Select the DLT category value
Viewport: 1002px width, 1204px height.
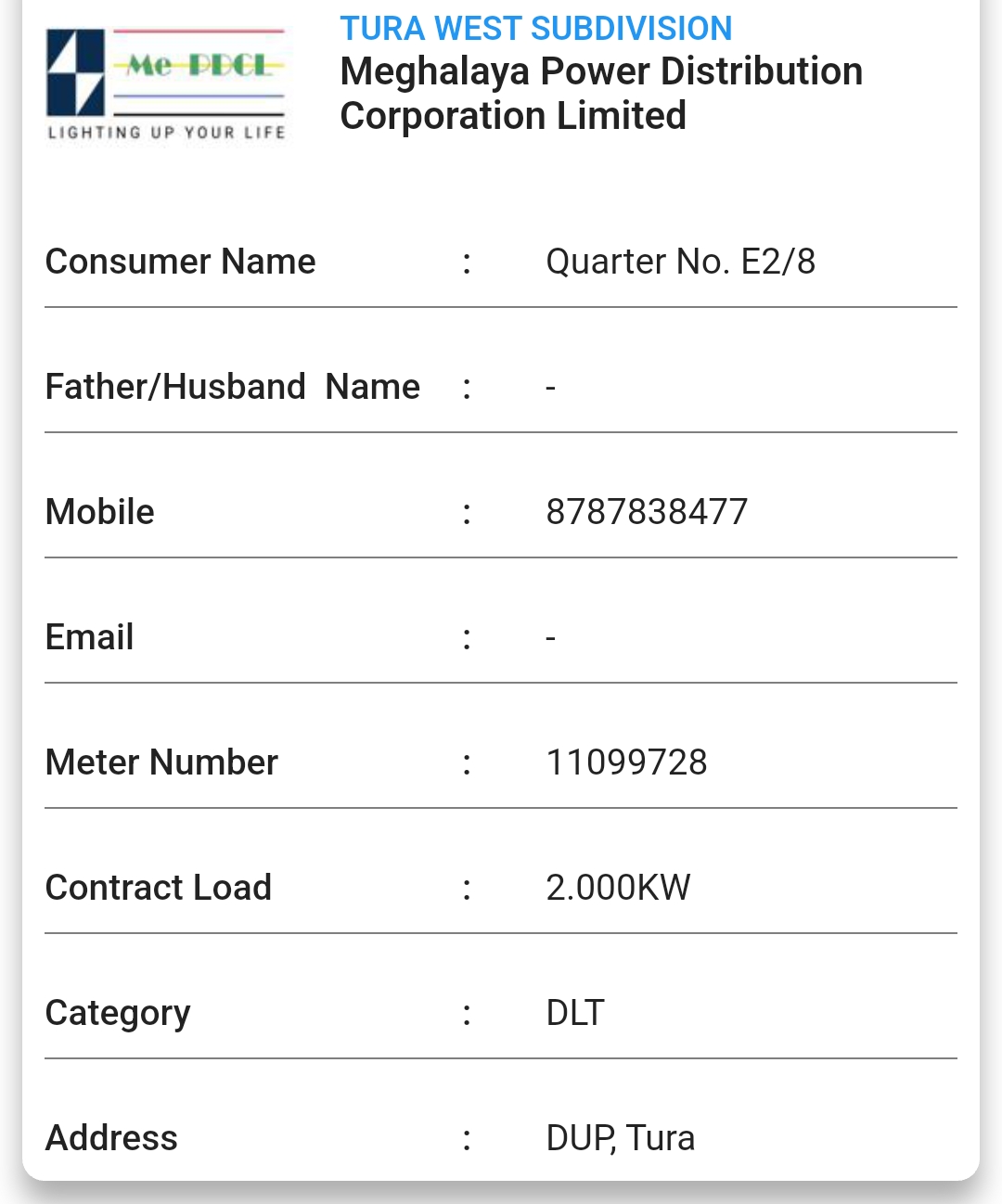[575, 1013]
